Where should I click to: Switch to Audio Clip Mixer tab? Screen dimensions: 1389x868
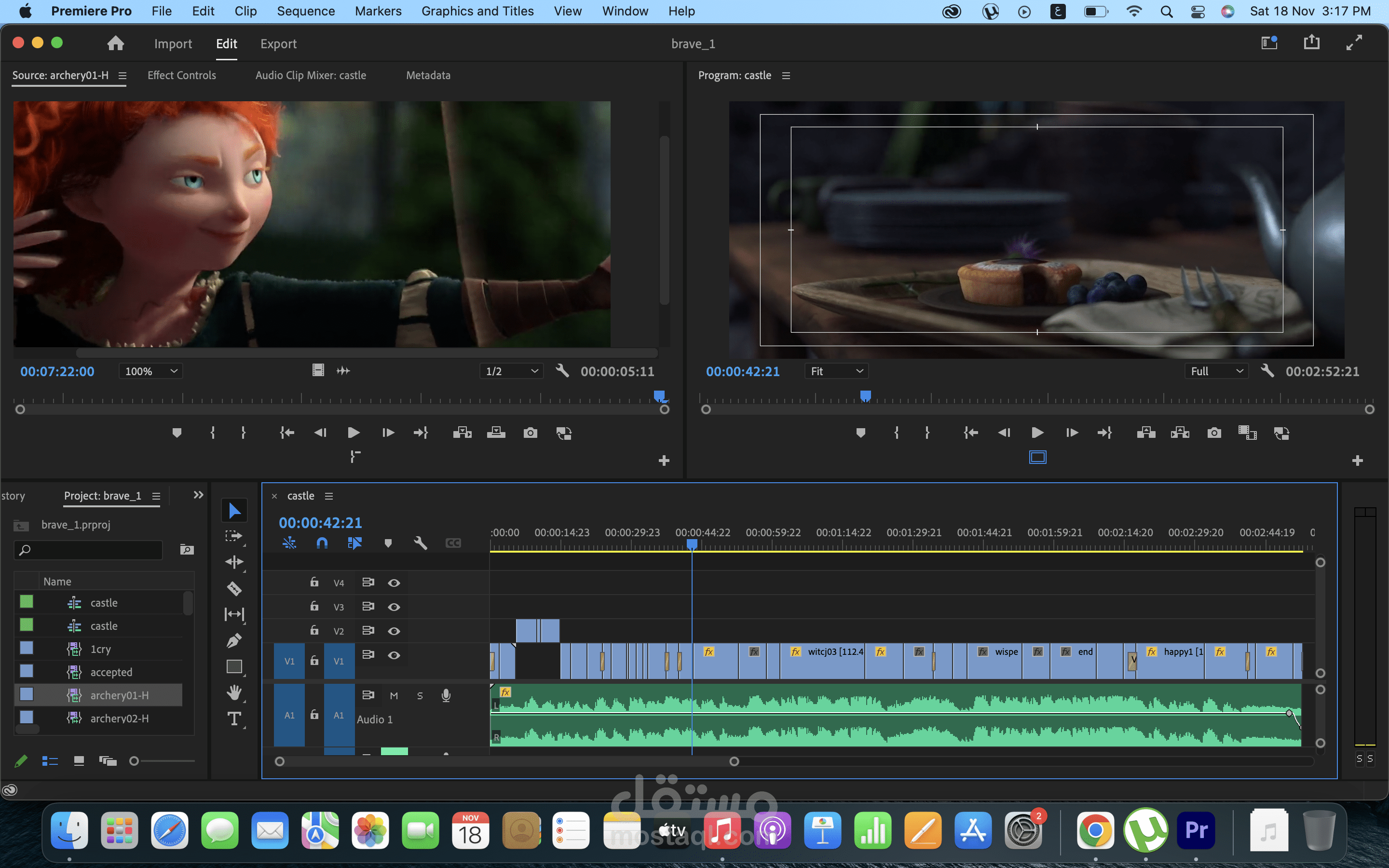point(311,75)
